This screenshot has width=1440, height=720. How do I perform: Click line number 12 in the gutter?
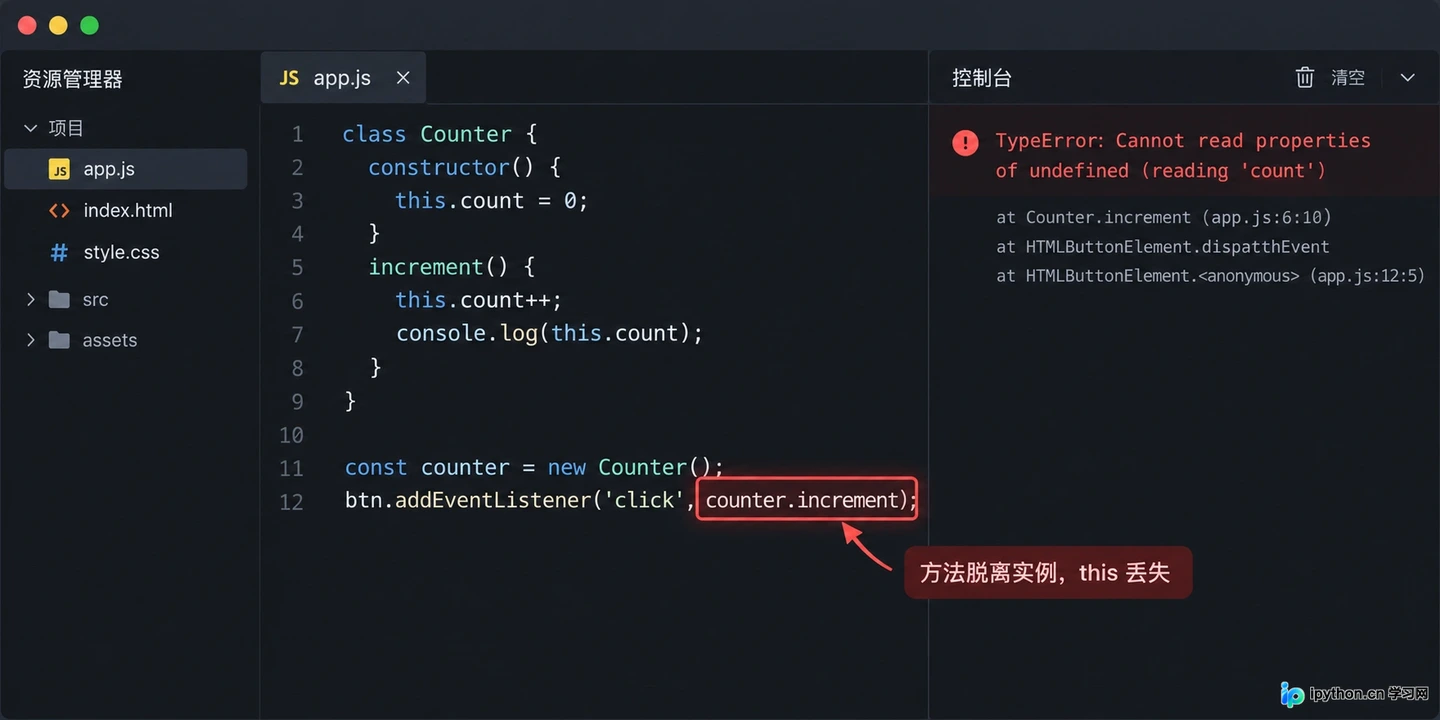(x=291, y=501)
